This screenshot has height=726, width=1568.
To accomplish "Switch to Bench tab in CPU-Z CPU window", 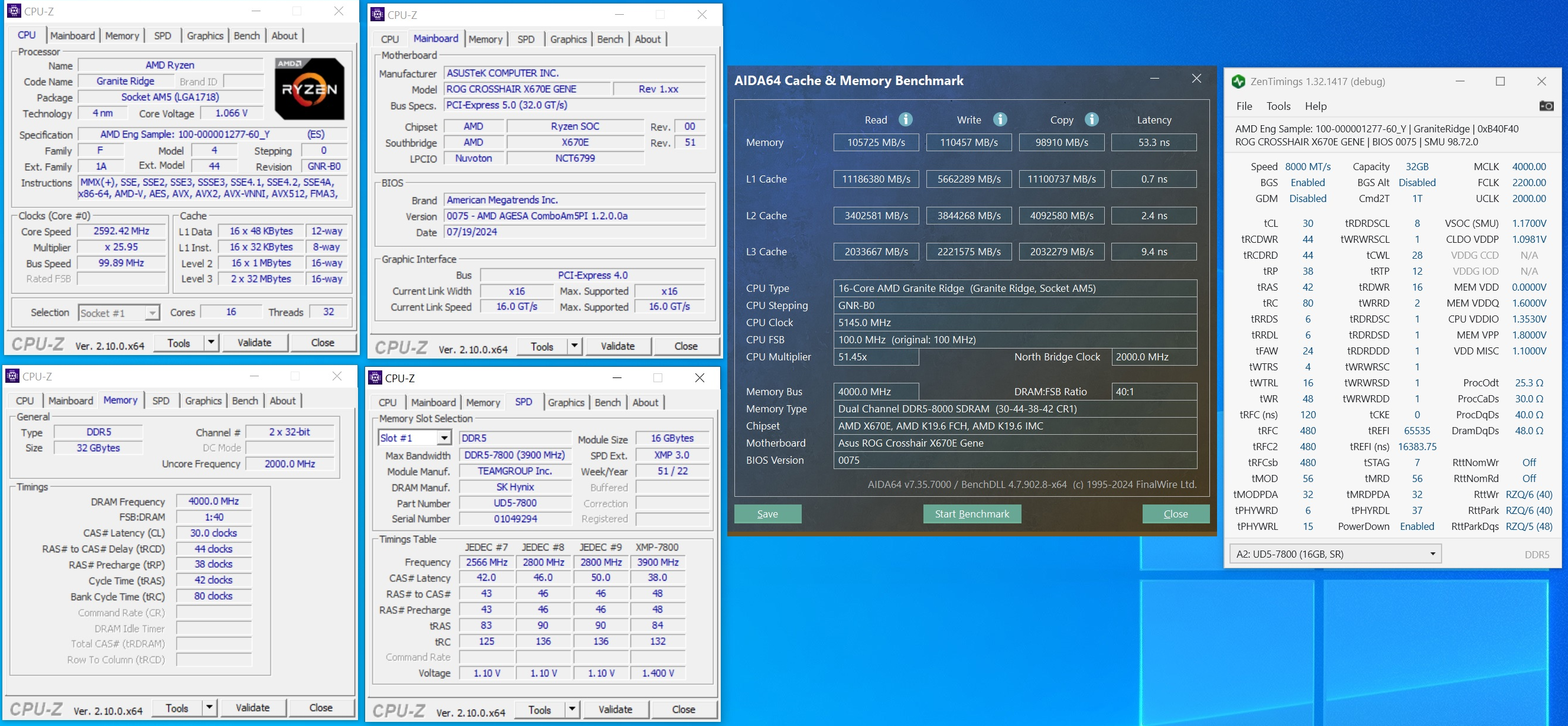I will click(x=246, y=35).
